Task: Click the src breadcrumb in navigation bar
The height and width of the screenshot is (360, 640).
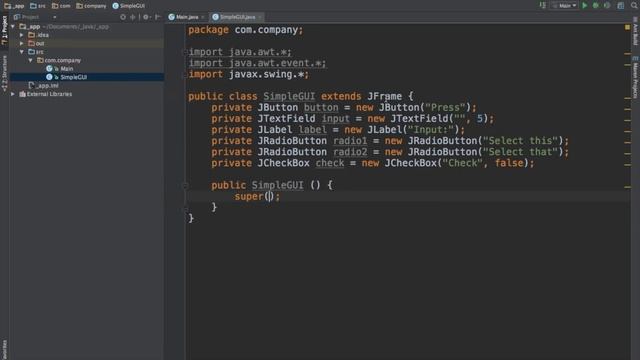Action: (x=38, y=6)
